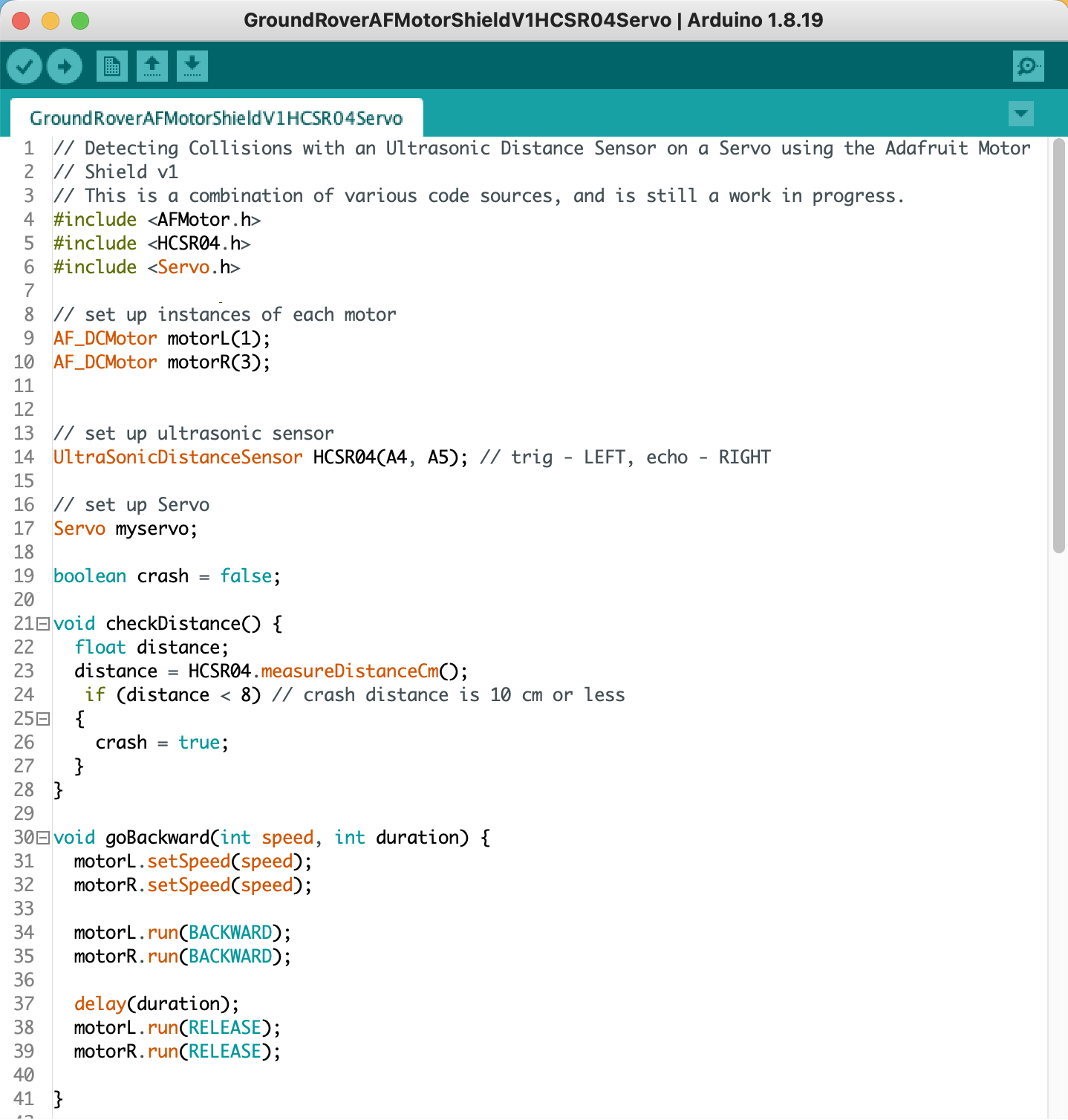
Task: Click 'motorL.setSpeed(speed);' line
Action: pyautogui.click(x=193, y=862)
